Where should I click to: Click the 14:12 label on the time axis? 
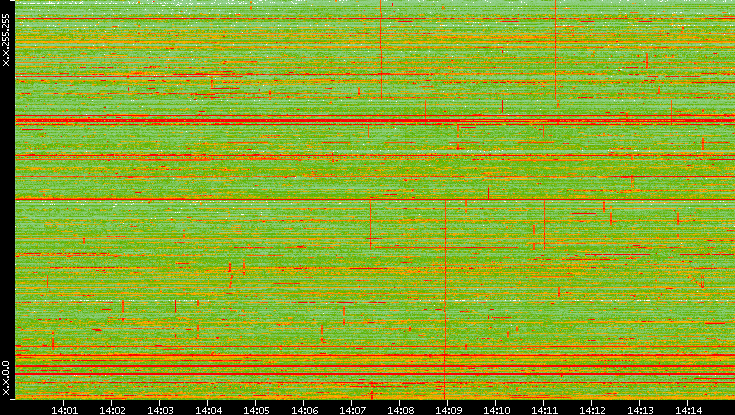click(592, 409)
